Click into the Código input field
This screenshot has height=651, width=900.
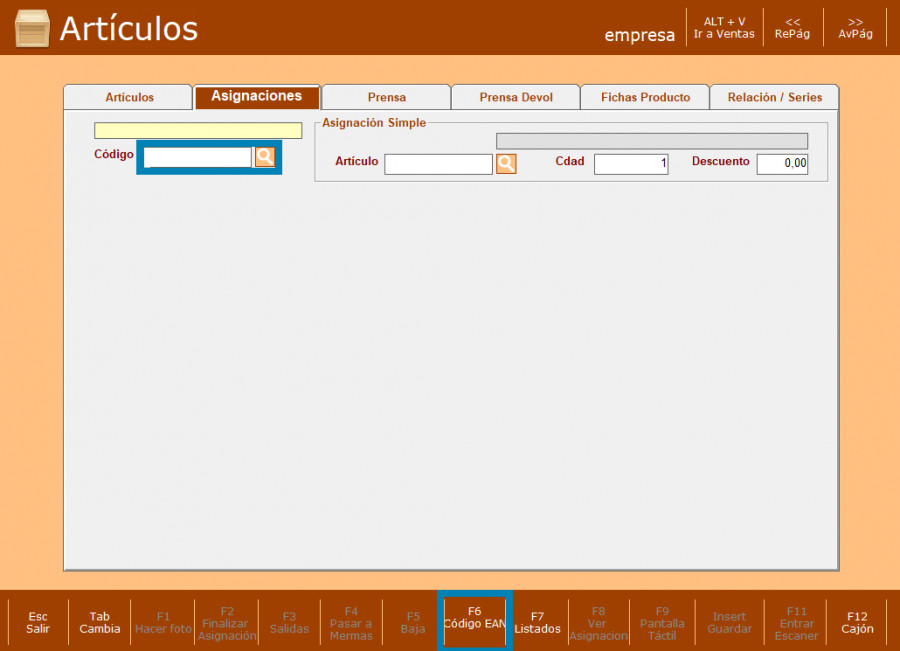[x=197, y=157]
